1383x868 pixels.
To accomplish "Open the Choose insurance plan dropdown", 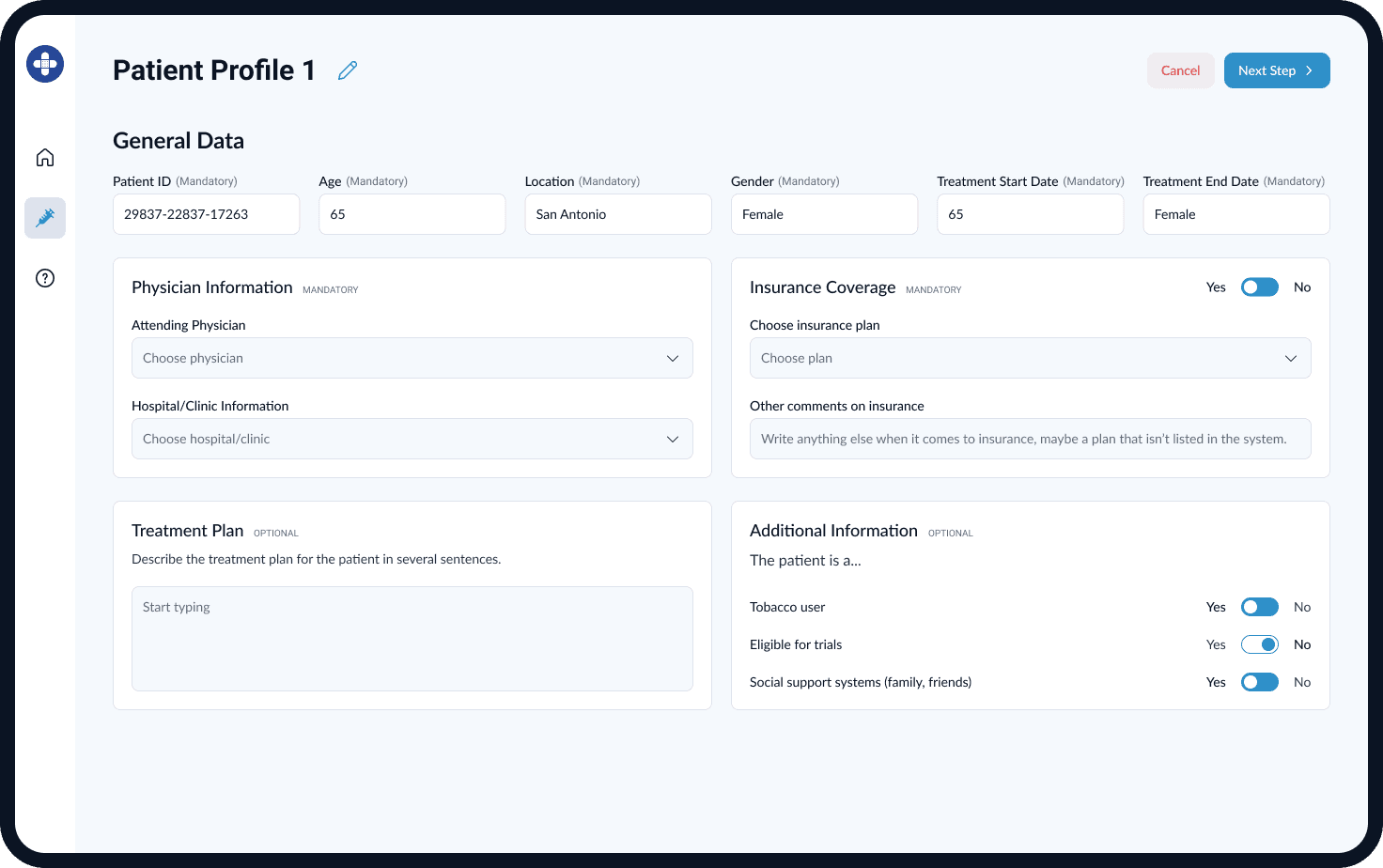I will [1030, 358].
